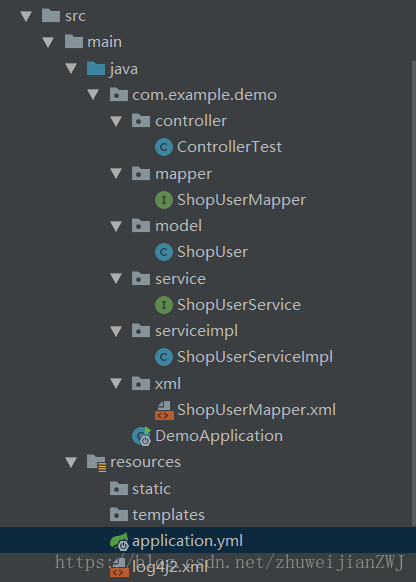The image size is (416, 582).
Task: Select the static folder label
Action: point(151,489)
